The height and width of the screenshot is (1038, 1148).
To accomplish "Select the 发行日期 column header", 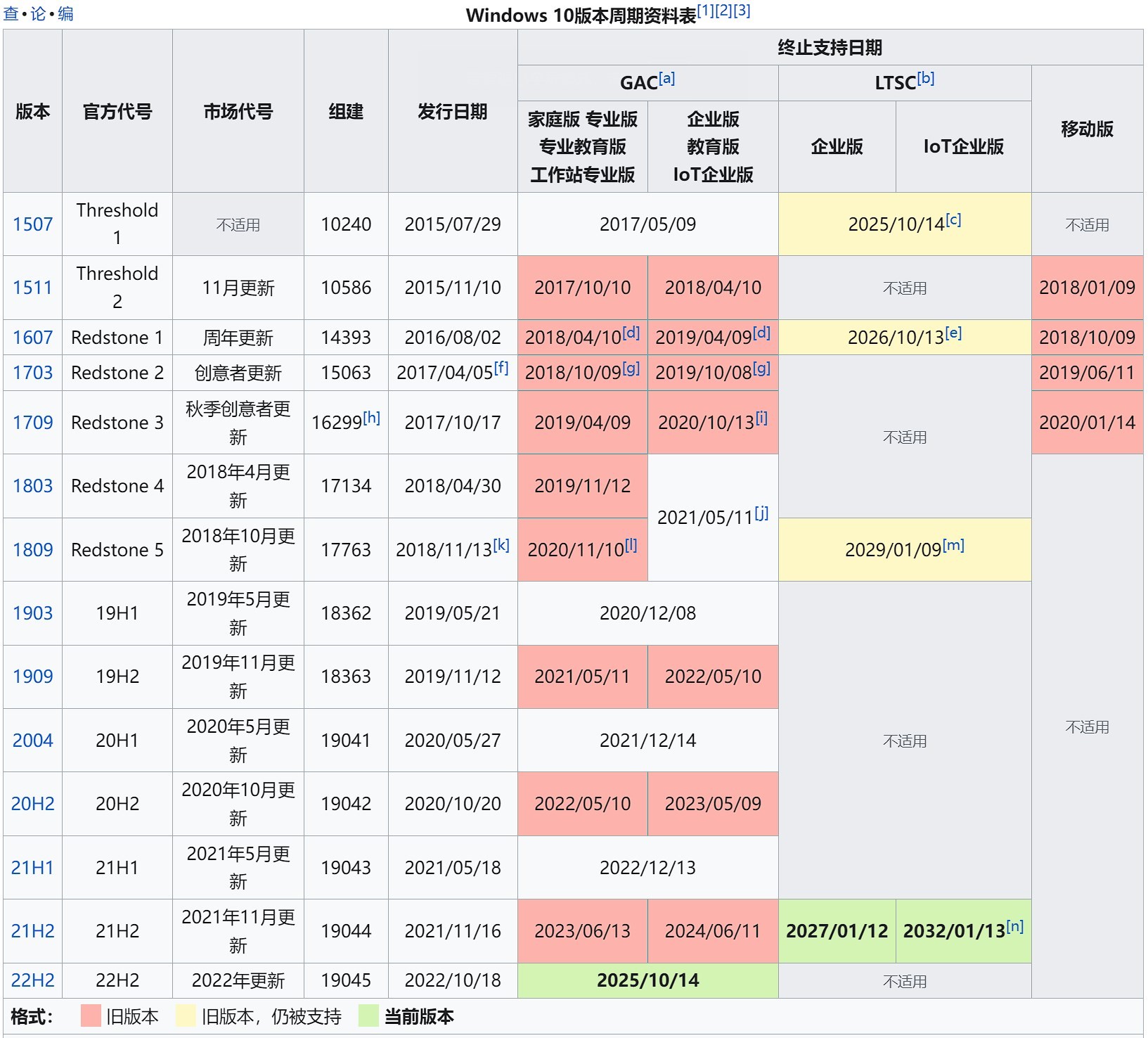I will point(453,111).
